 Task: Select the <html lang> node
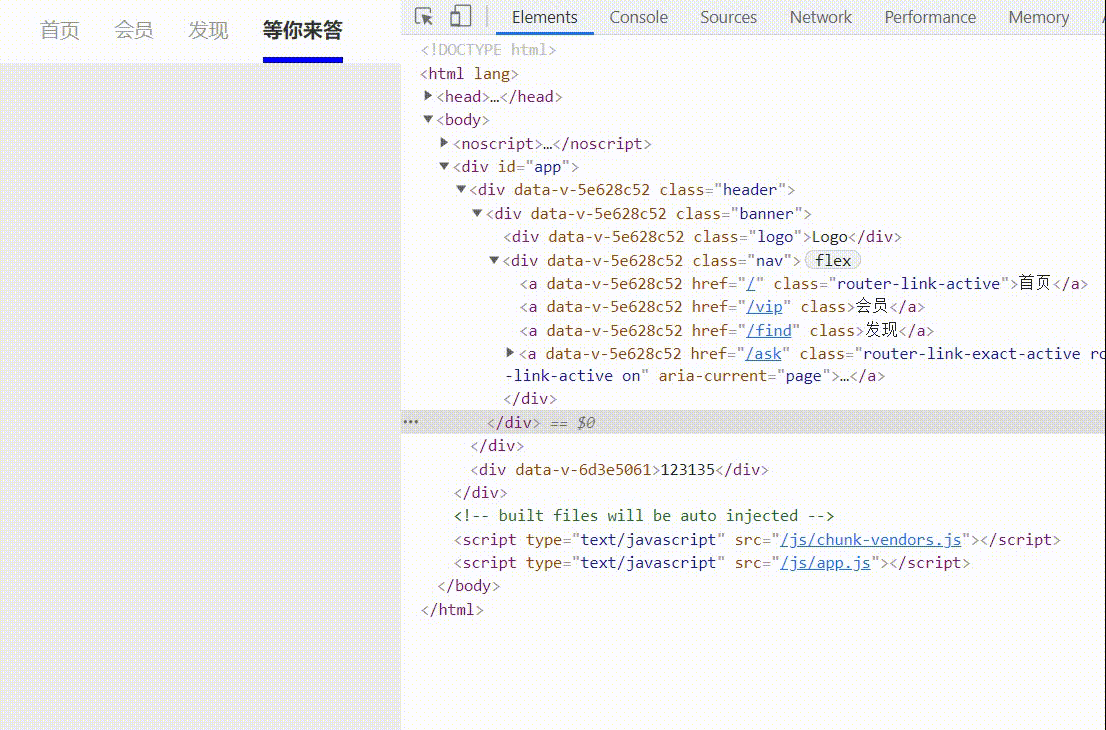[469, 73]
